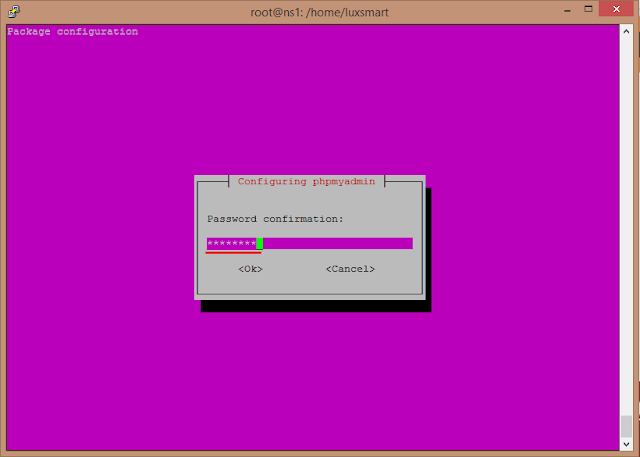
Task: Confirm the password with the Ok button
Action: [x=250, y=269]
